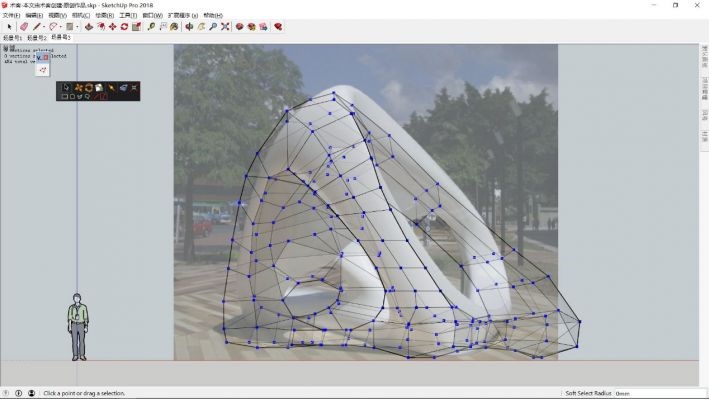Click the status bar credits icon

pos(19,393)
